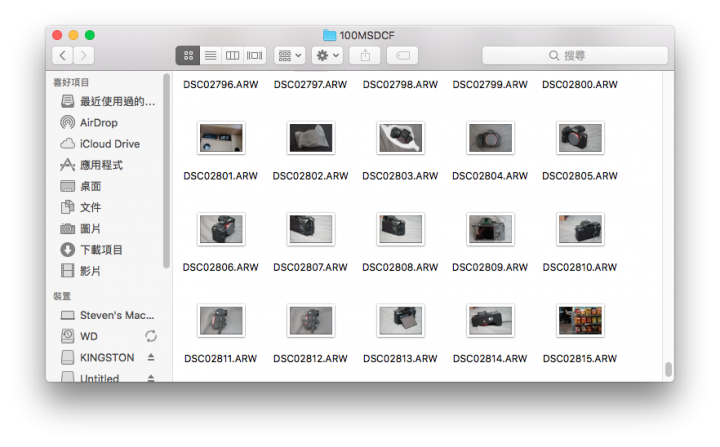Open 最近使用過的 in the sidebar
Image resolution: width=720 pixels, height=447 pixels.
pos(108,101)
